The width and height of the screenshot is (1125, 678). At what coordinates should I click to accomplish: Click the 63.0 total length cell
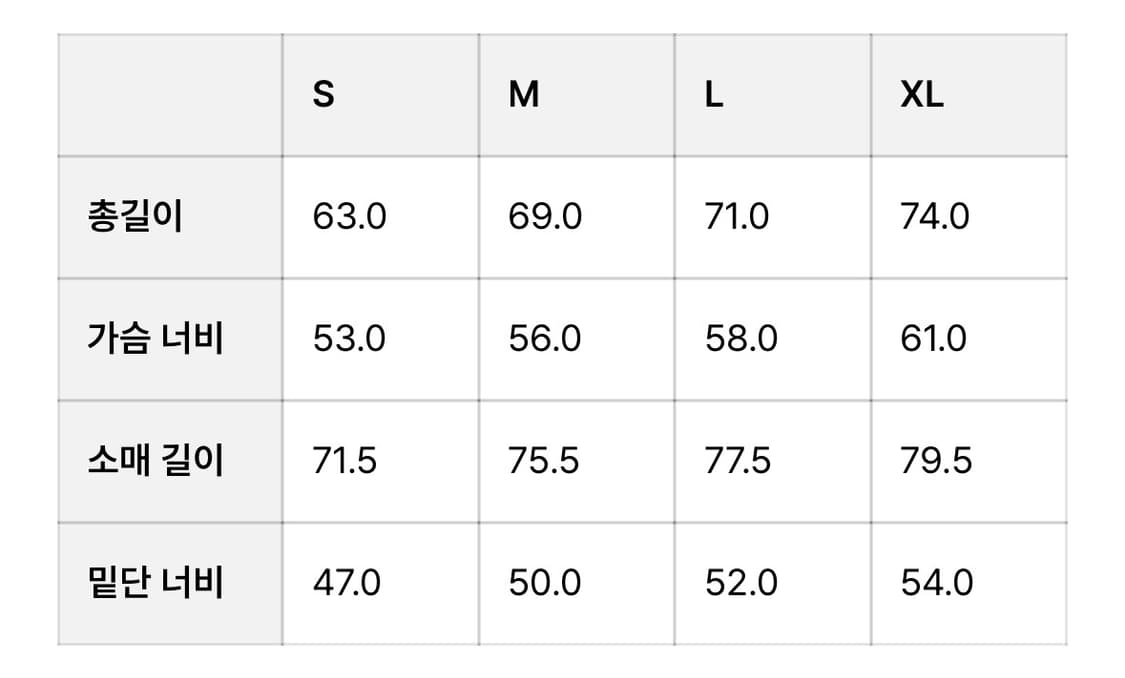(349, 217)
